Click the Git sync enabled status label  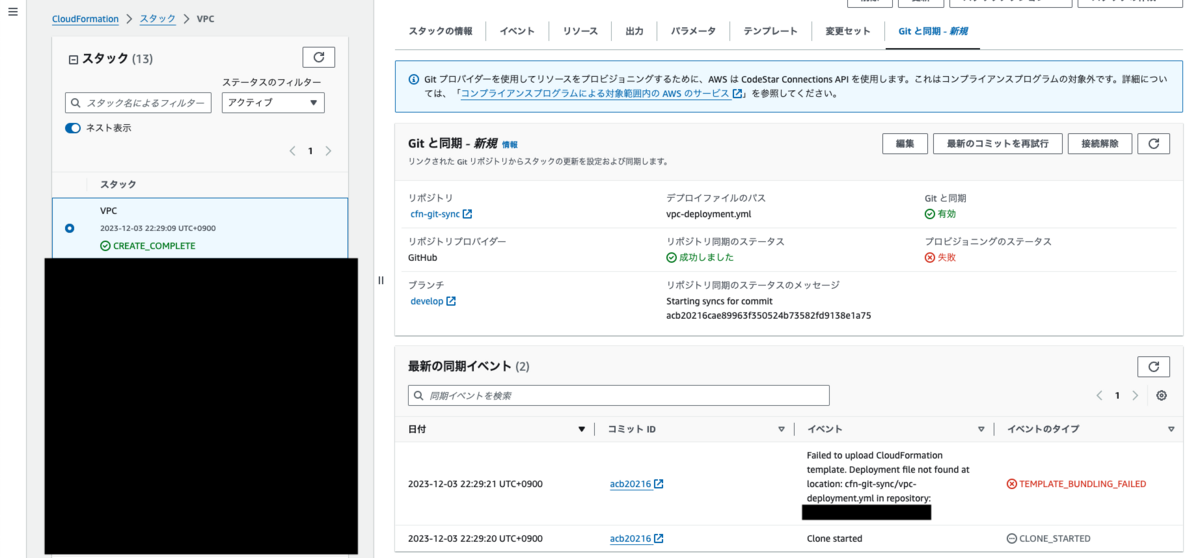(940, 214)
